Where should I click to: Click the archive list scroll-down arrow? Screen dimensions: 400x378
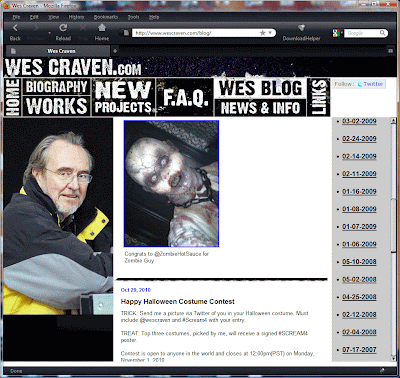(393, 358)
